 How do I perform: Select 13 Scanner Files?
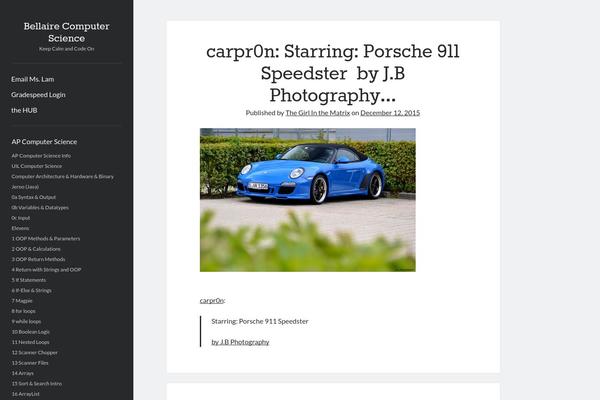click(x=30, y=362)
